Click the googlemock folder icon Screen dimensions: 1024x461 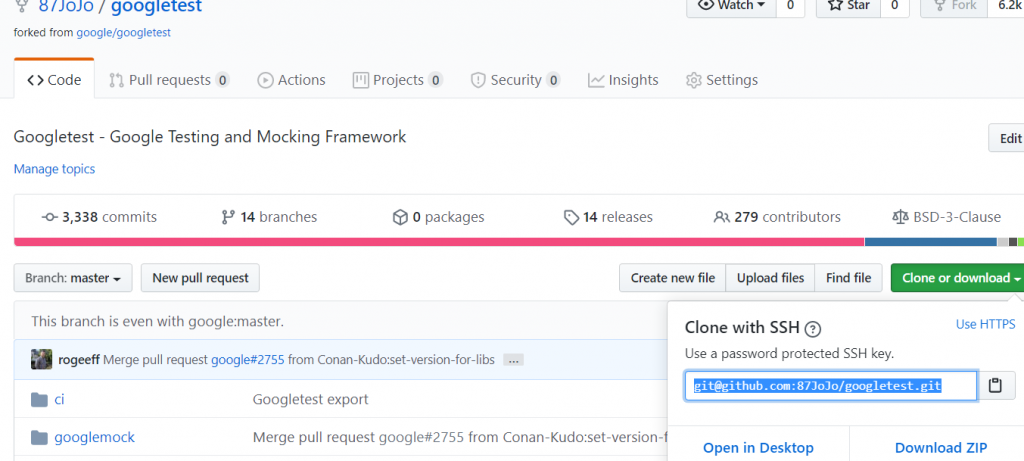[x=40, y=437]
